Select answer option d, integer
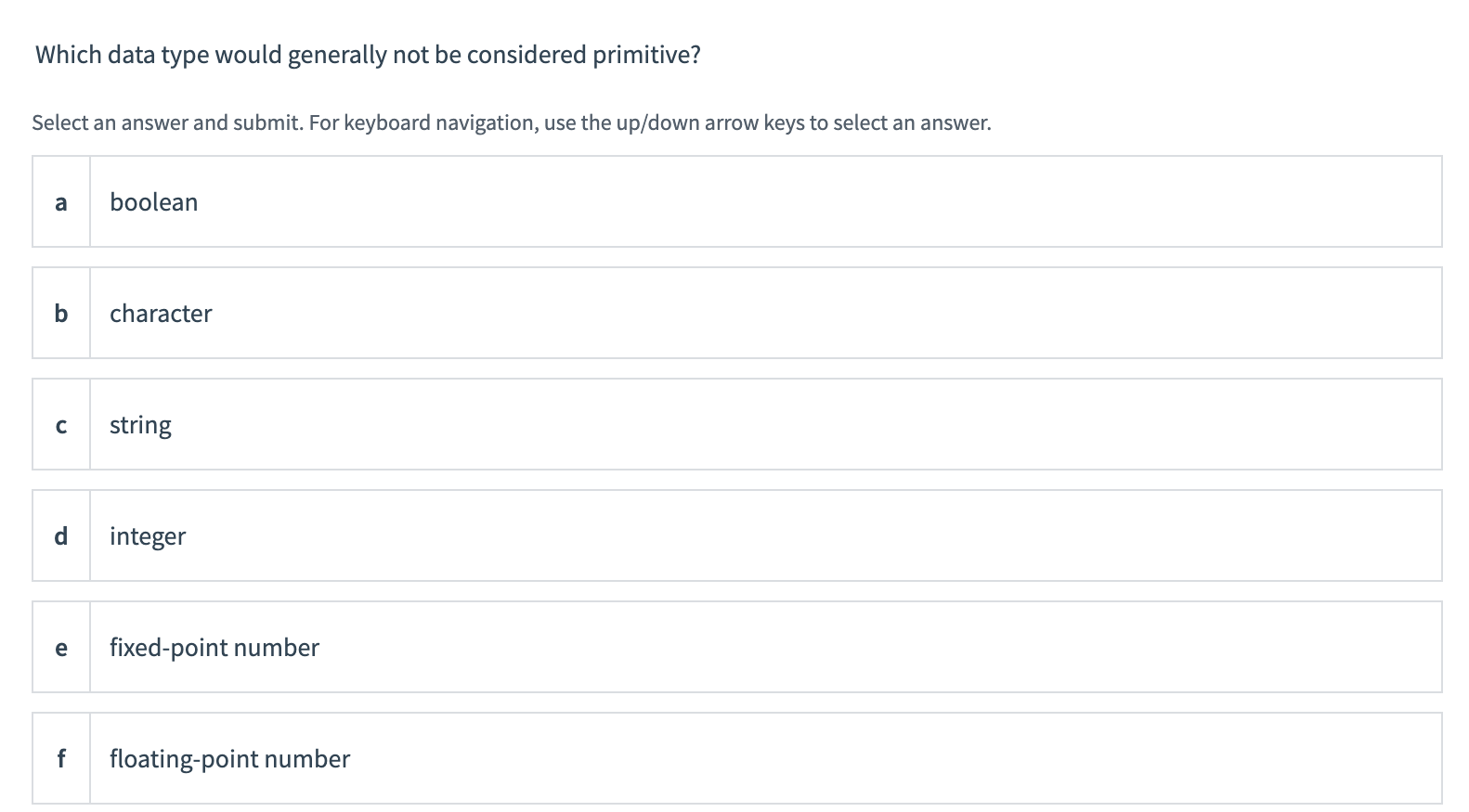 [734, 535]
